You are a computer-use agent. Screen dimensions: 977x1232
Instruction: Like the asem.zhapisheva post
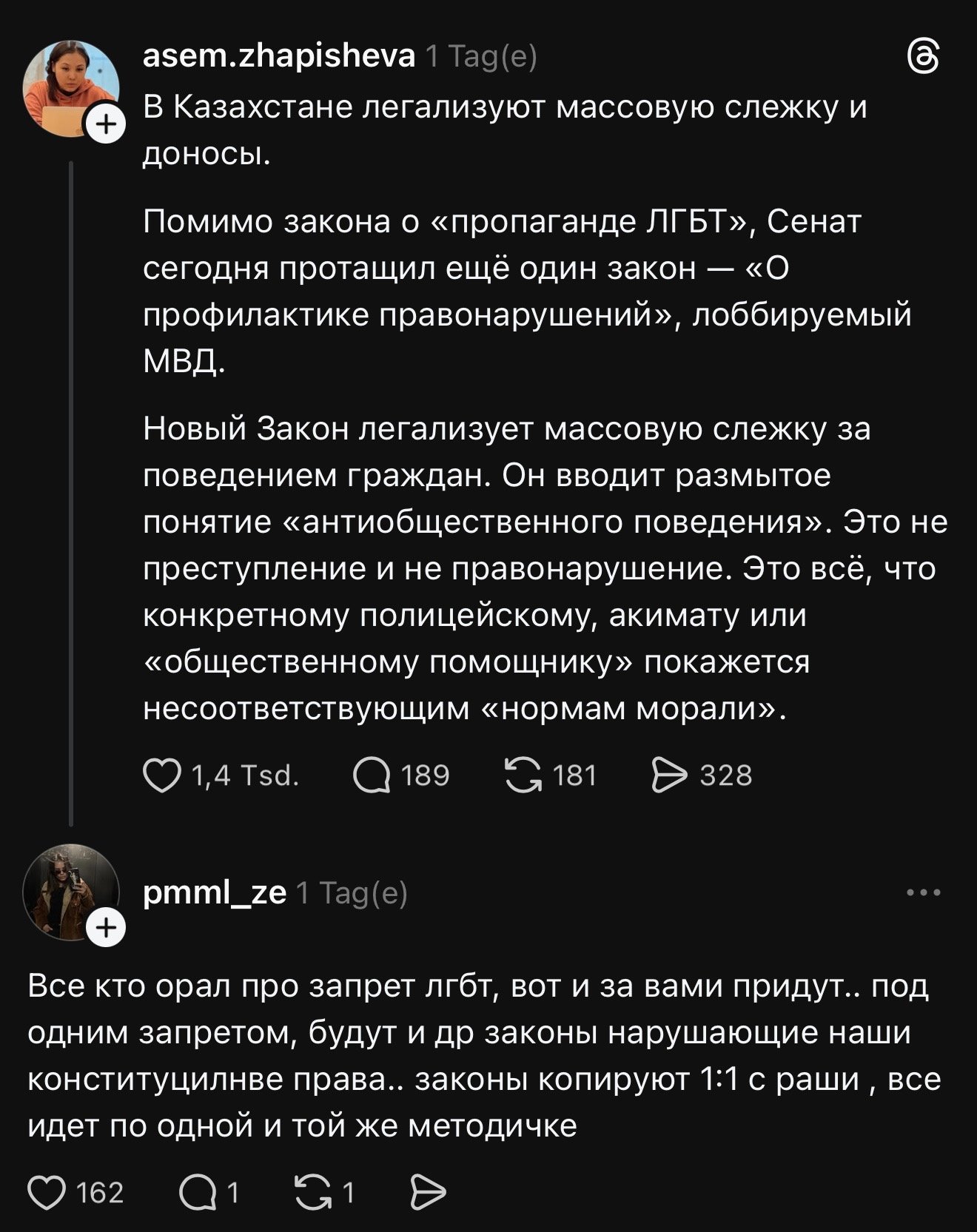(162, 775)
